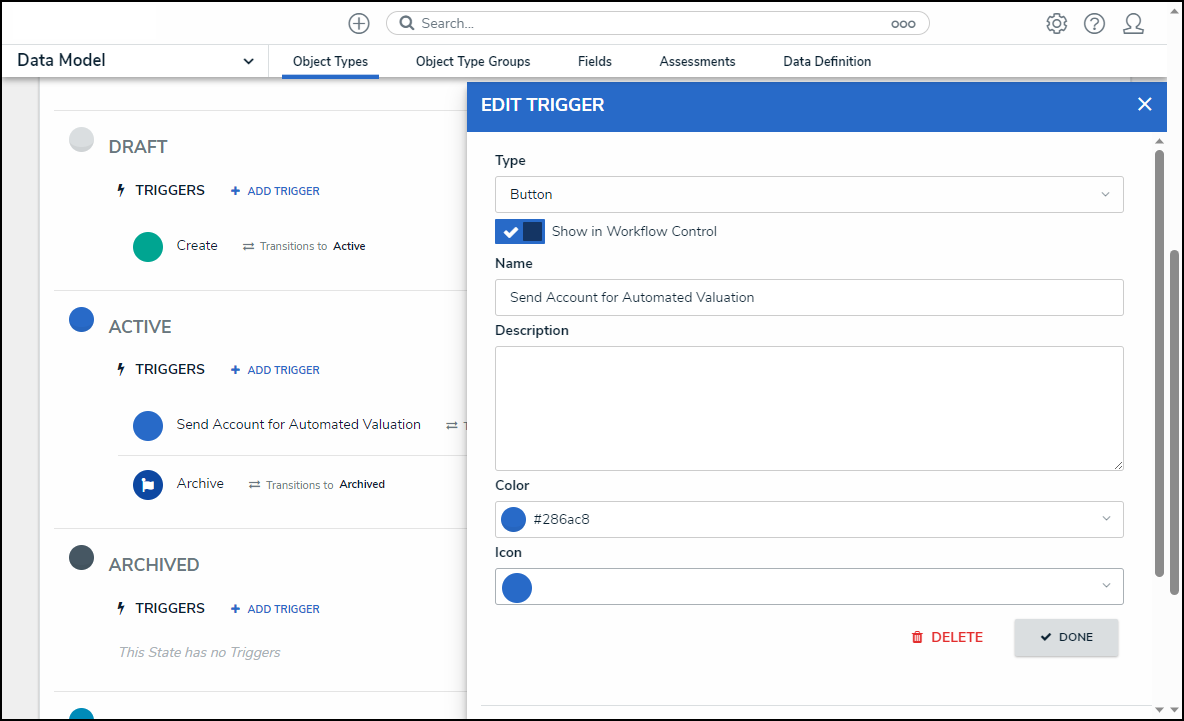Click the #286ac8 color swatch
The width and height of the screenshot is (1184, 721).
click(x=513, y=519)
